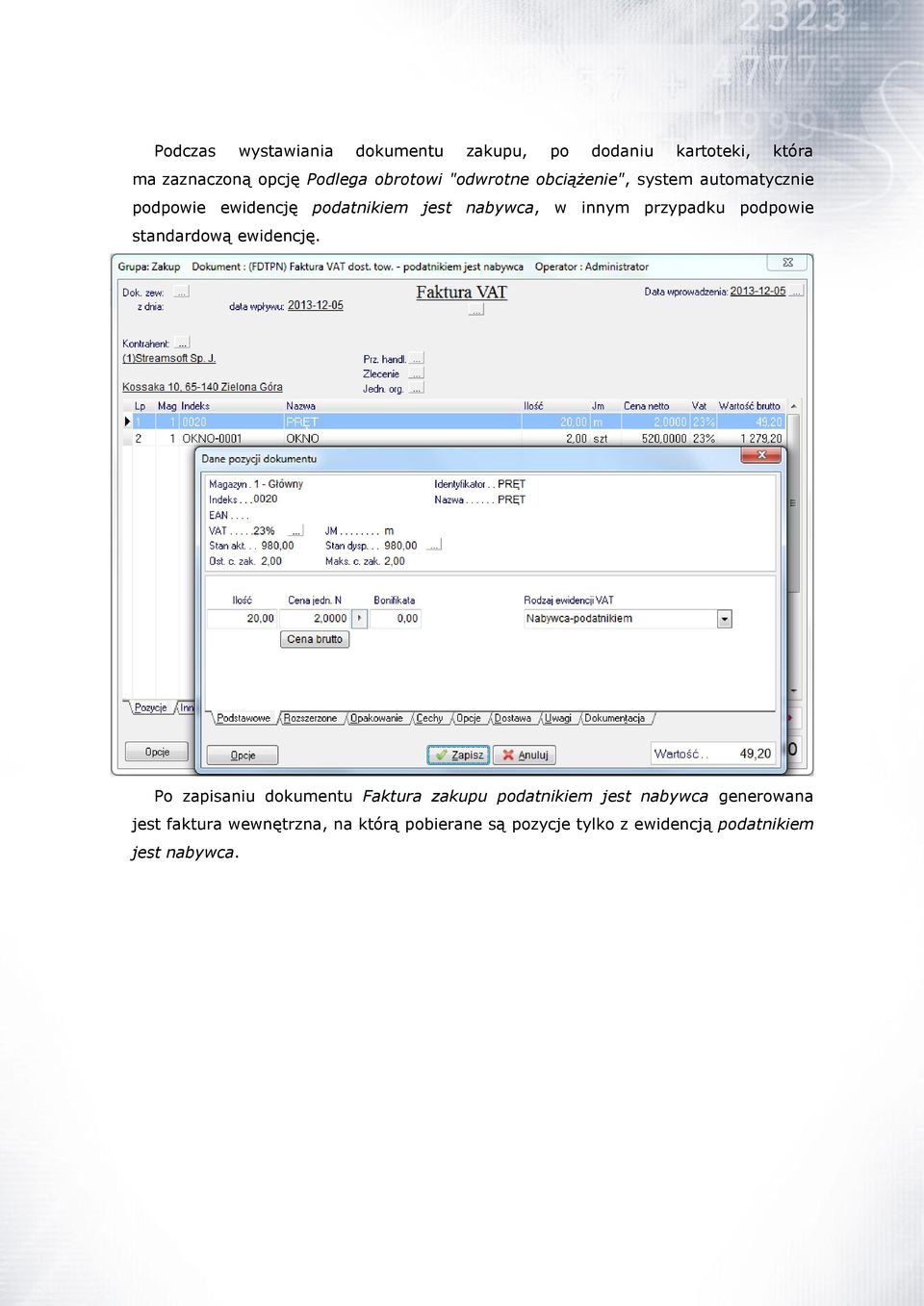The image size is (924, 1306).
Task: Open the Opcje tab in the dialog
Action: click(x=469, y=718)
